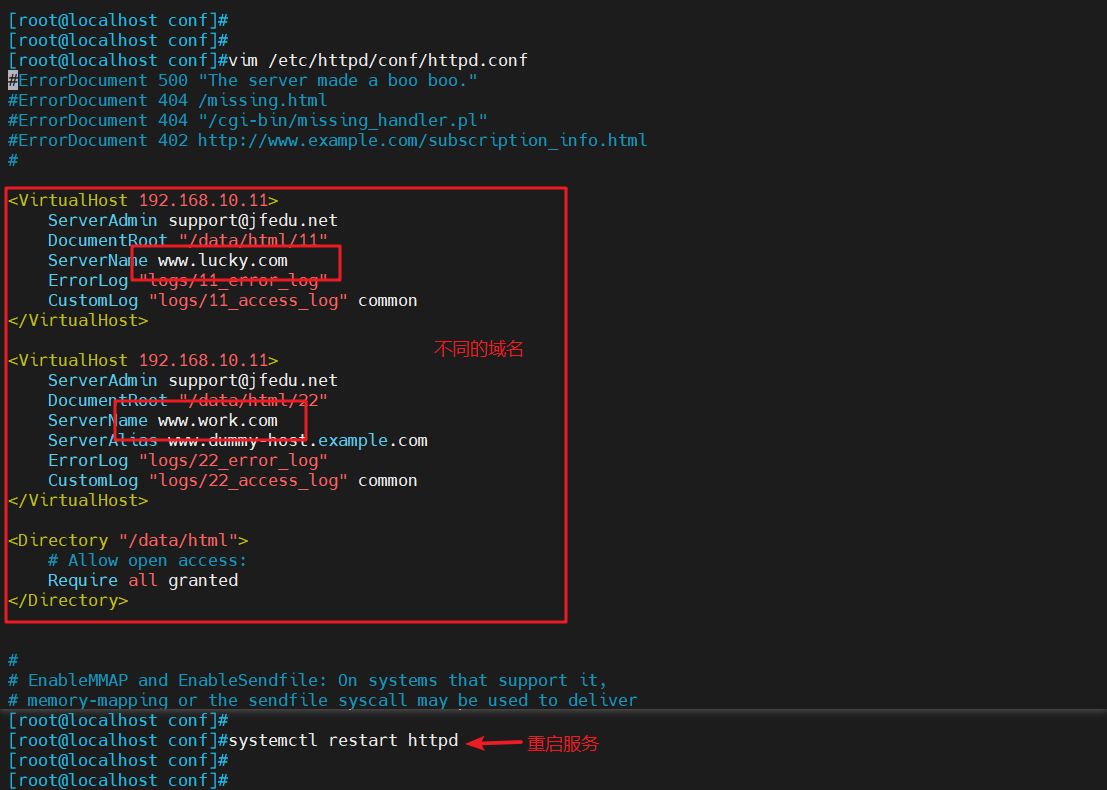Click the Directory "/data/html" opening tag
Image resolution: width=1107 pixels, height=790 pixels.
(x=128, y=541)
